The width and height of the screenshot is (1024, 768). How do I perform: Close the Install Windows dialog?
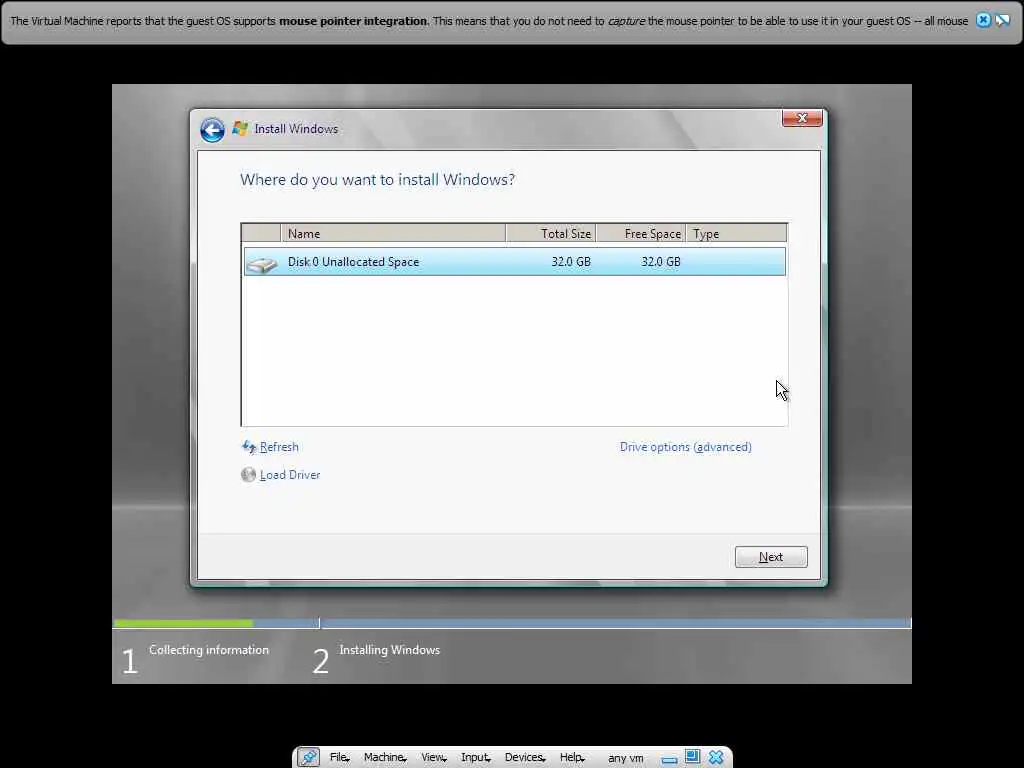pyautogui.click(x=802, y=118)
